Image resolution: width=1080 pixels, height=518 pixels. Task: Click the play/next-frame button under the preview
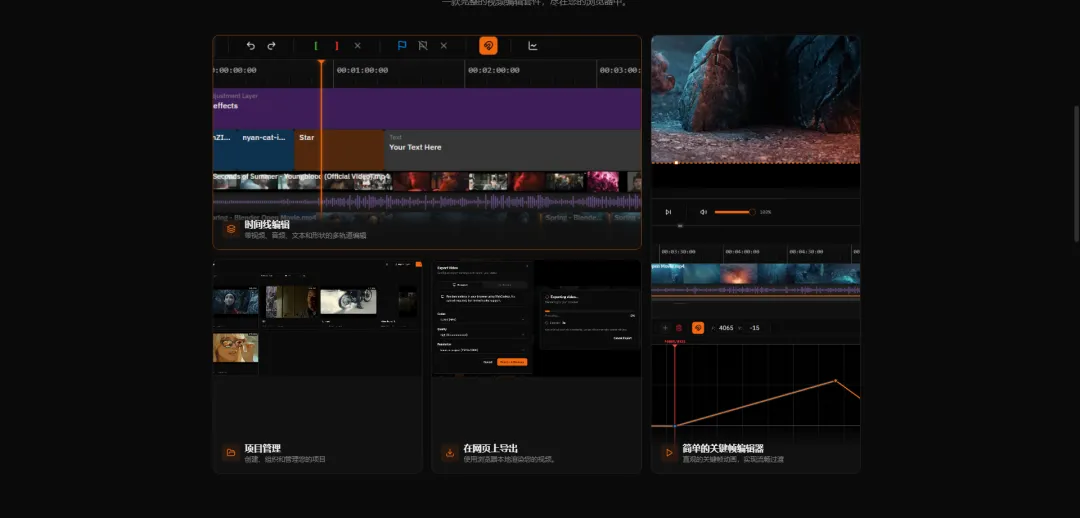click(668, 212)
